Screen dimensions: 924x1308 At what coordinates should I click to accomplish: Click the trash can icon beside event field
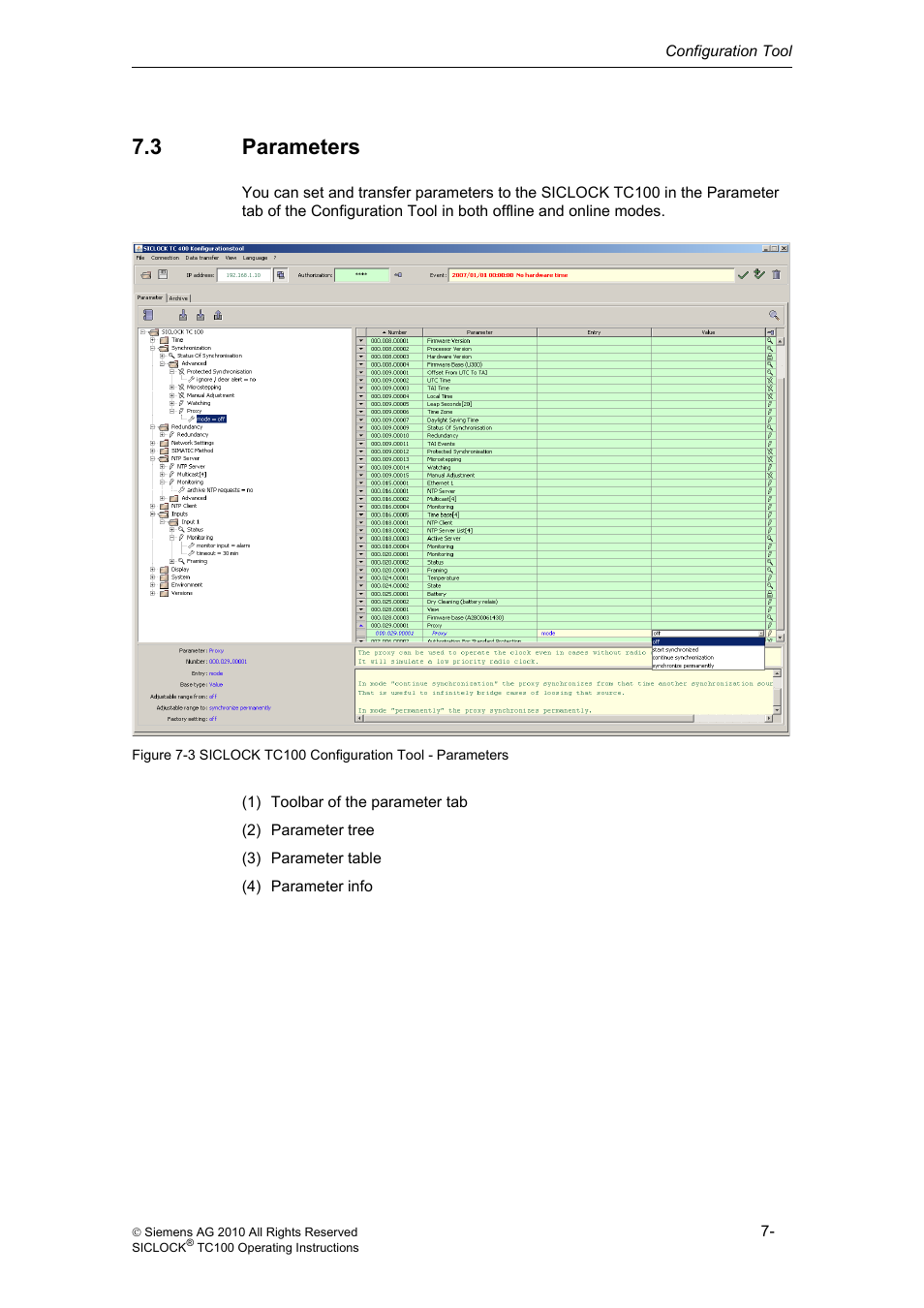point(776,275)
